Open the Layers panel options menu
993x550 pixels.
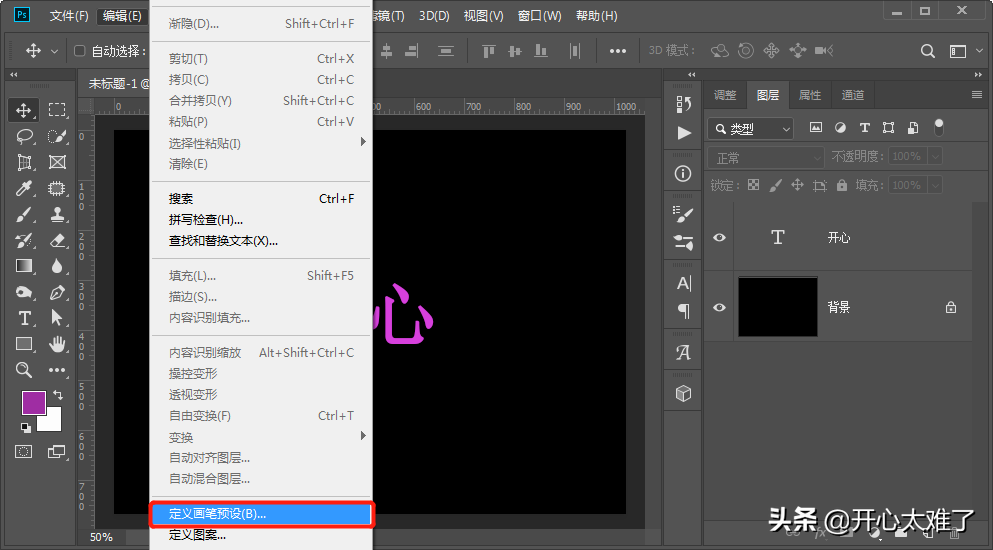(977, 95)
